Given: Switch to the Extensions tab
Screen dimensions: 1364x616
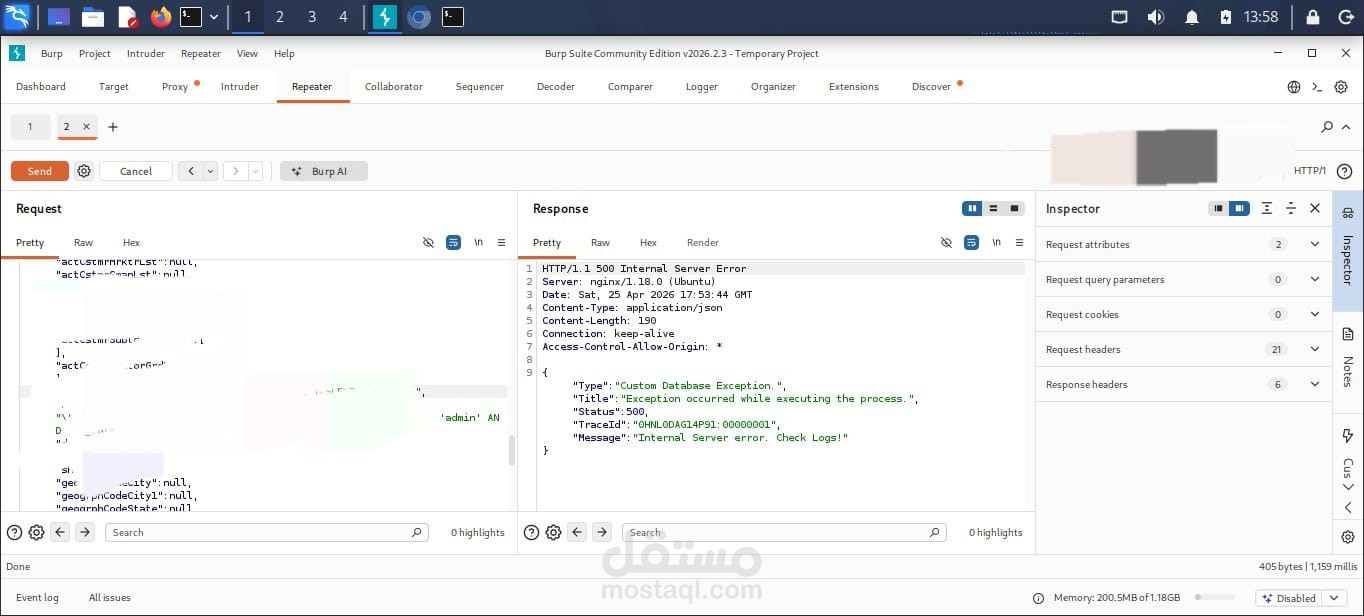Looking at the screenshot, I should (854, 86).
